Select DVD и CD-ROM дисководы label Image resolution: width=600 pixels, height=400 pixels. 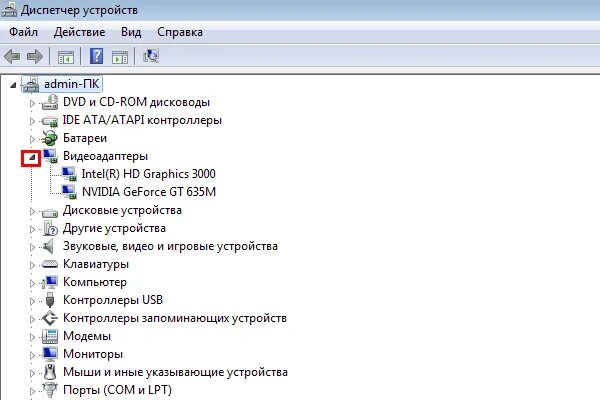click(x=137, y=102)
